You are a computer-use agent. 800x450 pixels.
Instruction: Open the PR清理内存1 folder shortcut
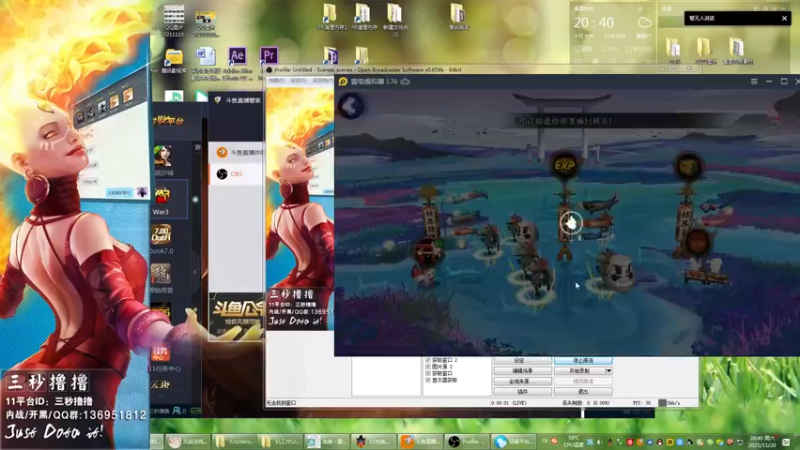coord(331,17)
